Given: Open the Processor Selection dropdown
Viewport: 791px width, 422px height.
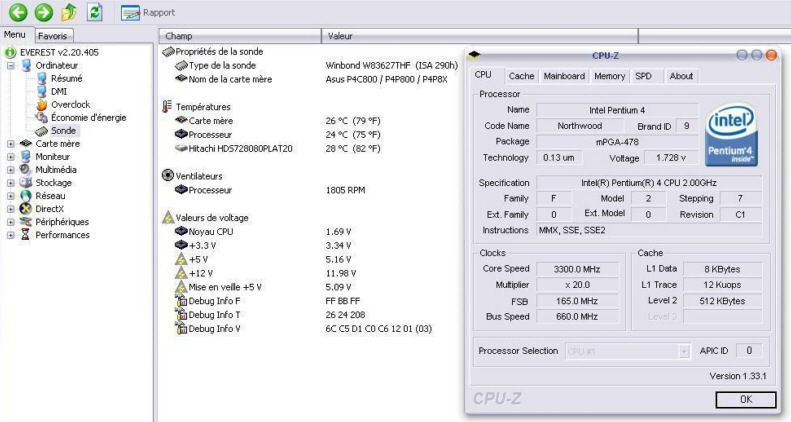Looking at the screenshot, I should (x=628, y=351).
